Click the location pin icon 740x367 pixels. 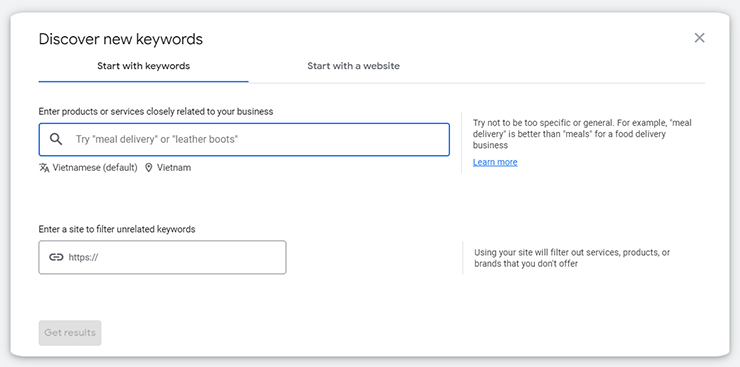pyautogui.click(x=148, y=168)
